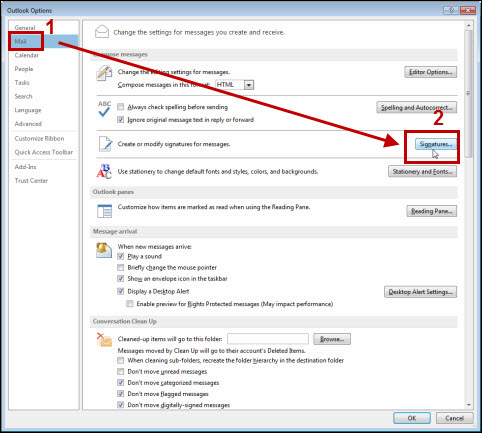Viewport: 482px width, 433px height.
Task: Click the Editor Options button
Action: point(430,72)
